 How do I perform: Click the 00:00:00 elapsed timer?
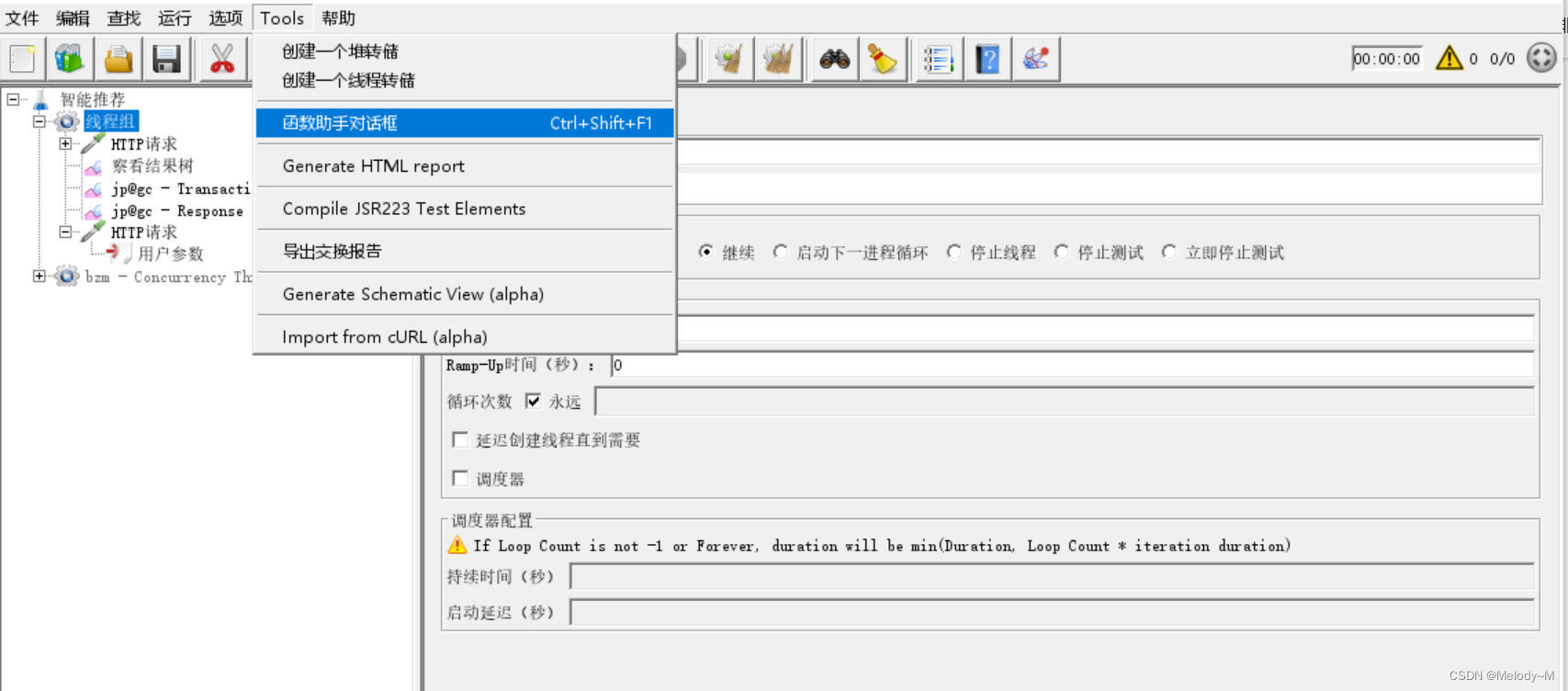1387,59
